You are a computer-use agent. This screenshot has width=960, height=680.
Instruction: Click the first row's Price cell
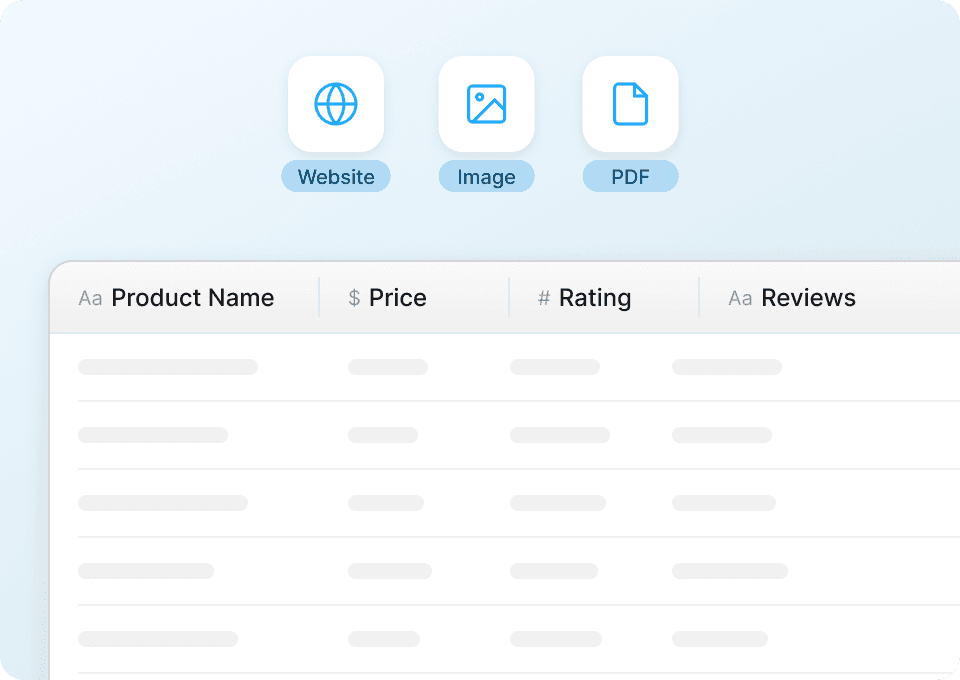pos(388,367)
